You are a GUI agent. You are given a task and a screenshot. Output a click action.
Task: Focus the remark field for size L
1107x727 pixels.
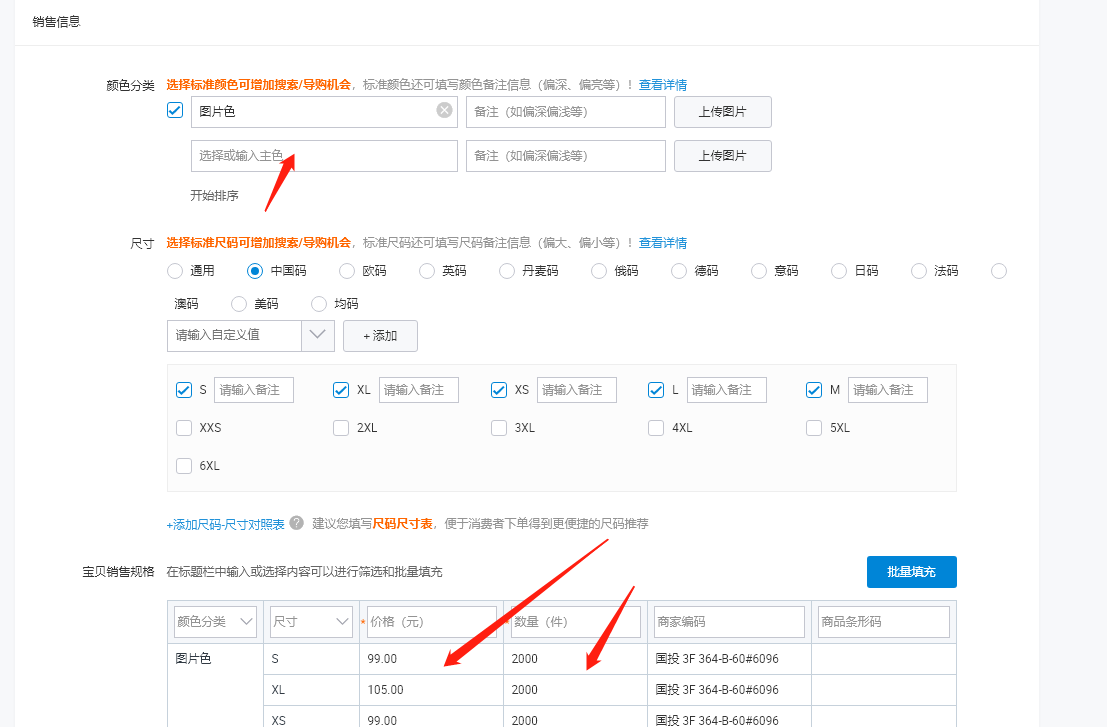point(726,390)
